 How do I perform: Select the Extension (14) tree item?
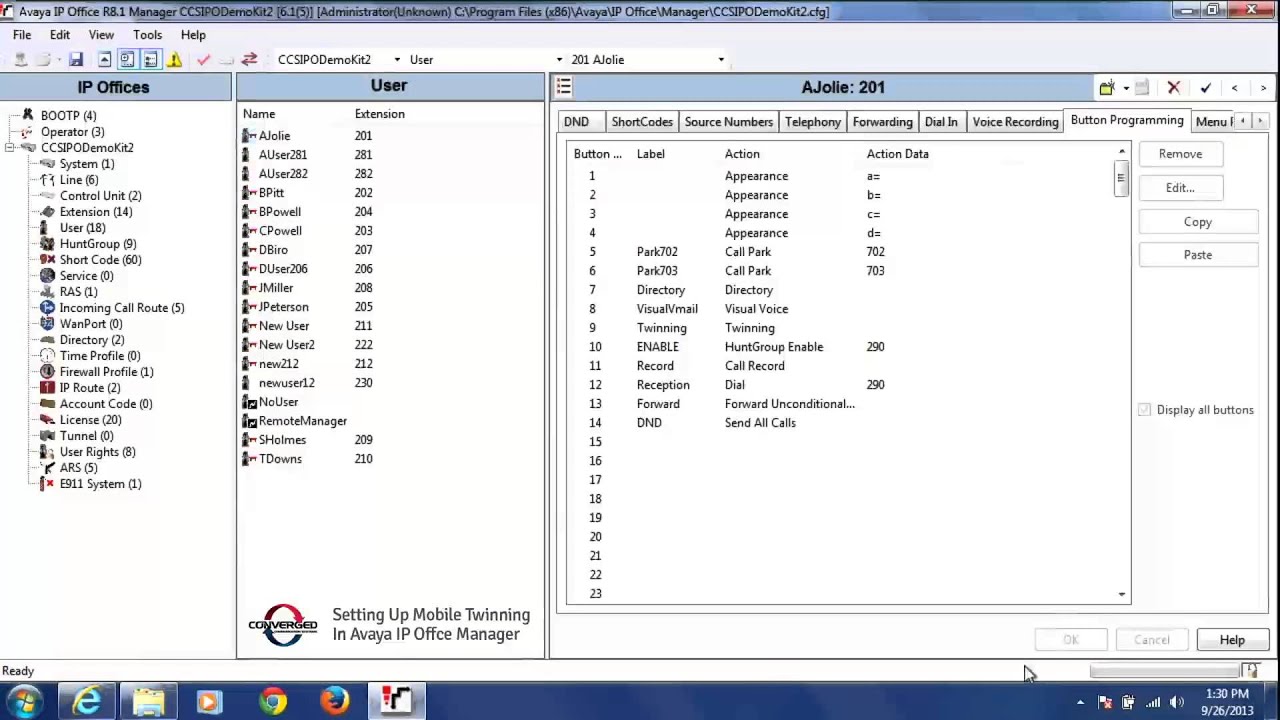tap(96, 212)
